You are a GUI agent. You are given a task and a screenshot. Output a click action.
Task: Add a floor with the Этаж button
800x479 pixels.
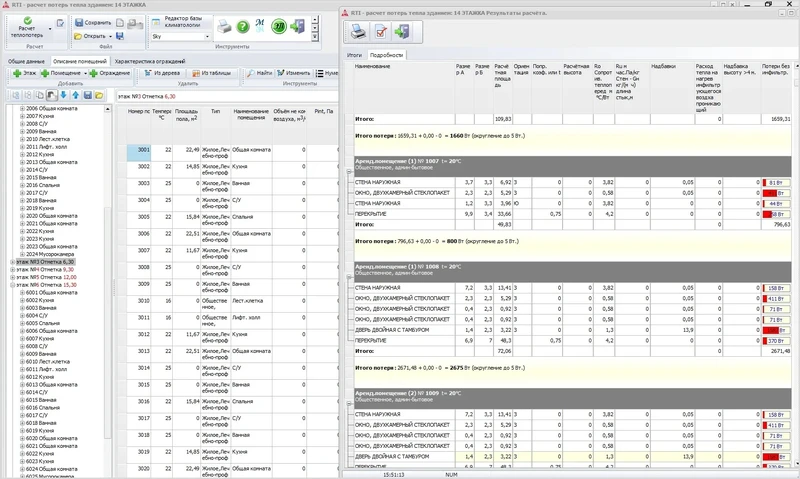tap(24, 73)
